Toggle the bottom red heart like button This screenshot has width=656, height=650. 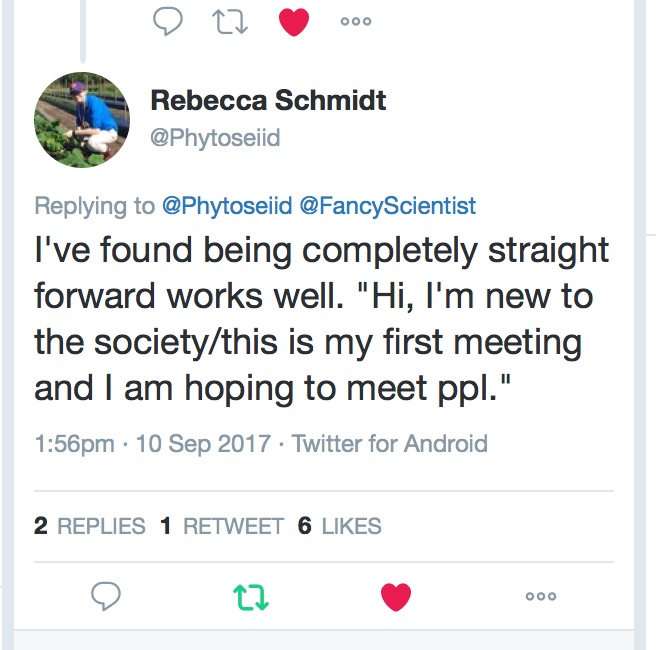396,596
